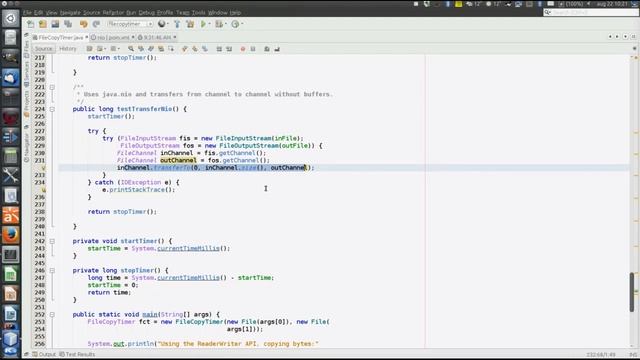Click the Uncomment lines icon
Viewport: 640px width, 360px height.
pos(277,49)
